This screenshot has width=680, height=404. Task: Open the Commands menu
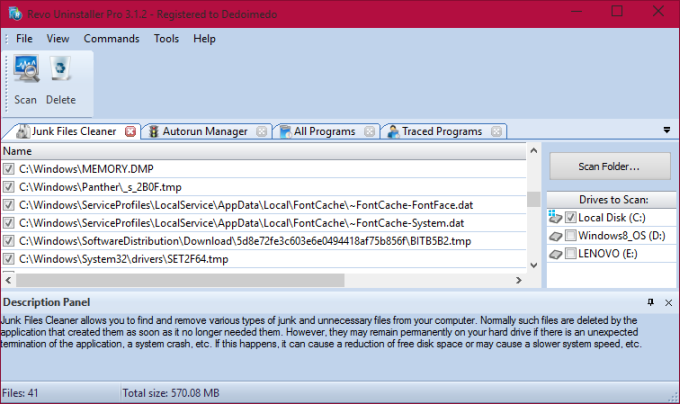[x=111, y=39]
